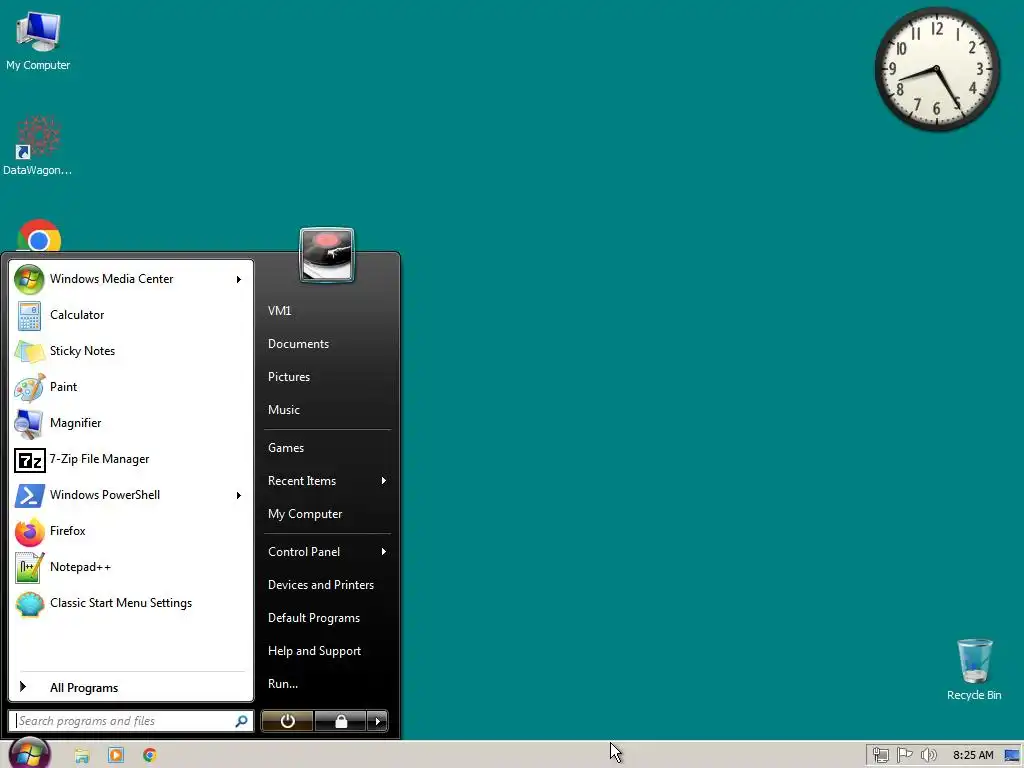Launch Calculator from the Start menu
Screen dimensions: 1024x768
click(x=131, y=315)
